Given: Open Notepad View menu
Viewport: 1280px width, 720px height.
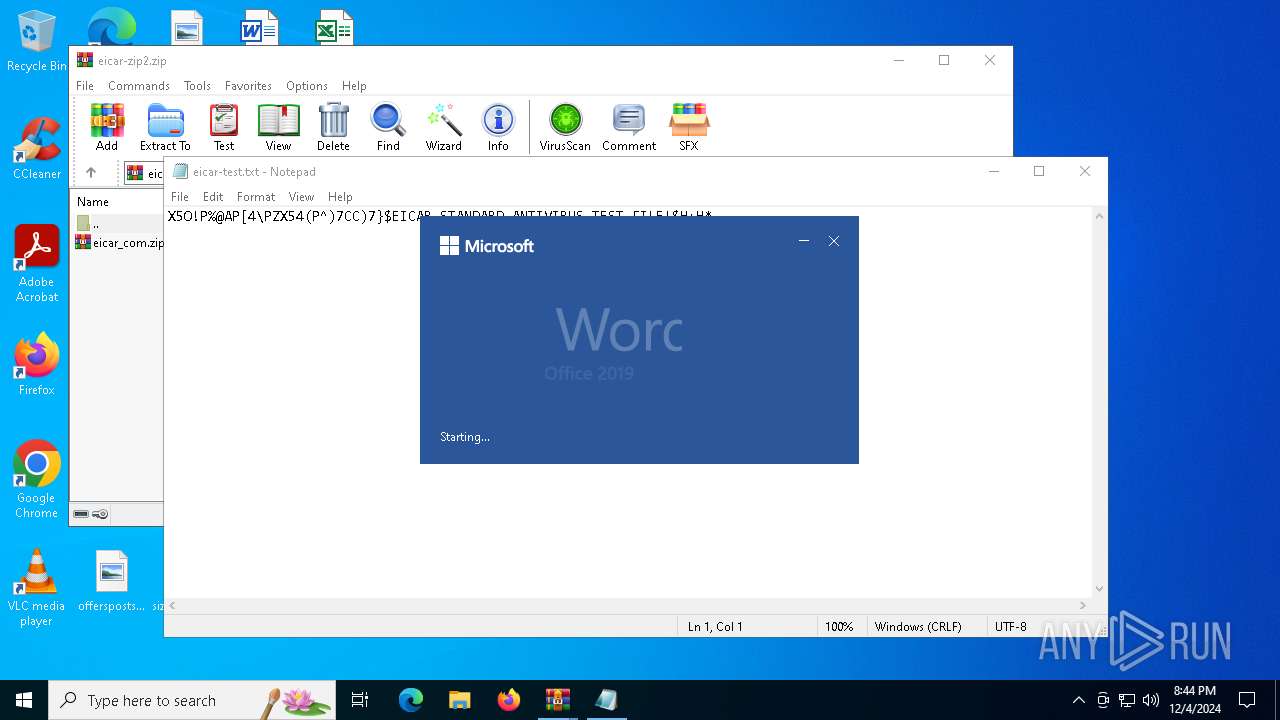Looking at the screenshot, I should [301, 197].
